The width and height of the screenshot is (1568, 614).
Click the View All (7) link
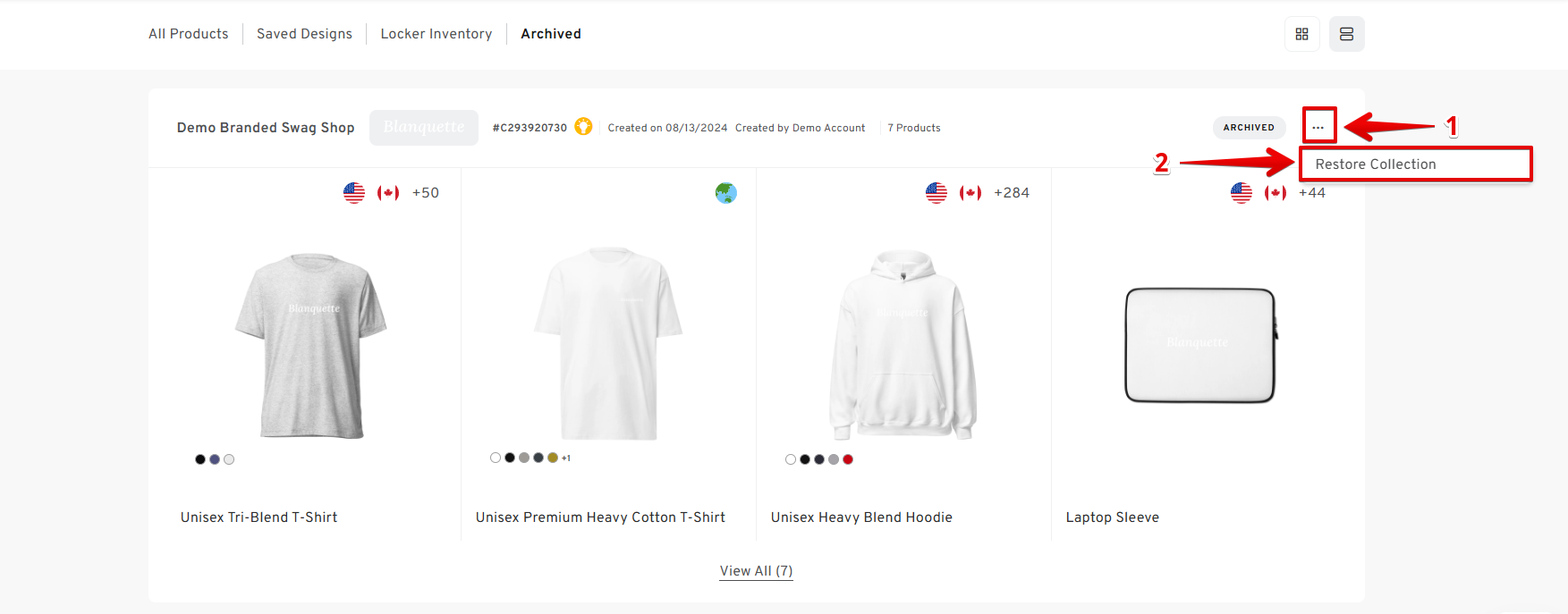pyautogui.click(x=756, y=571)
